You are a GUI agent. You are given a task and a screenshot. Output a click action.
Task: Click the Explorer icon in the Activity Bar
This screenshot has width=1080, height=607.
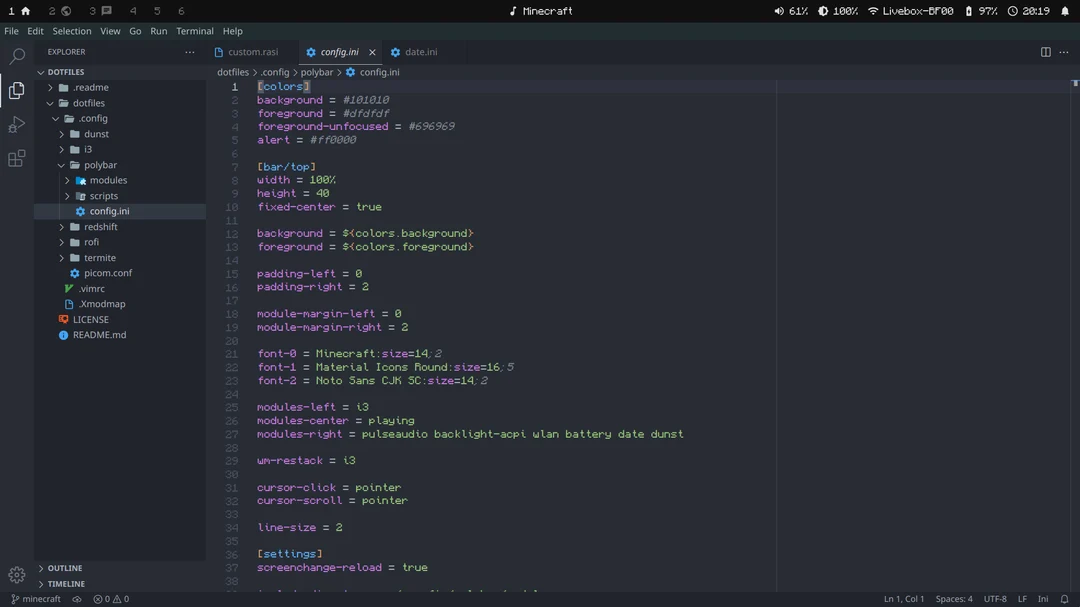15,89
